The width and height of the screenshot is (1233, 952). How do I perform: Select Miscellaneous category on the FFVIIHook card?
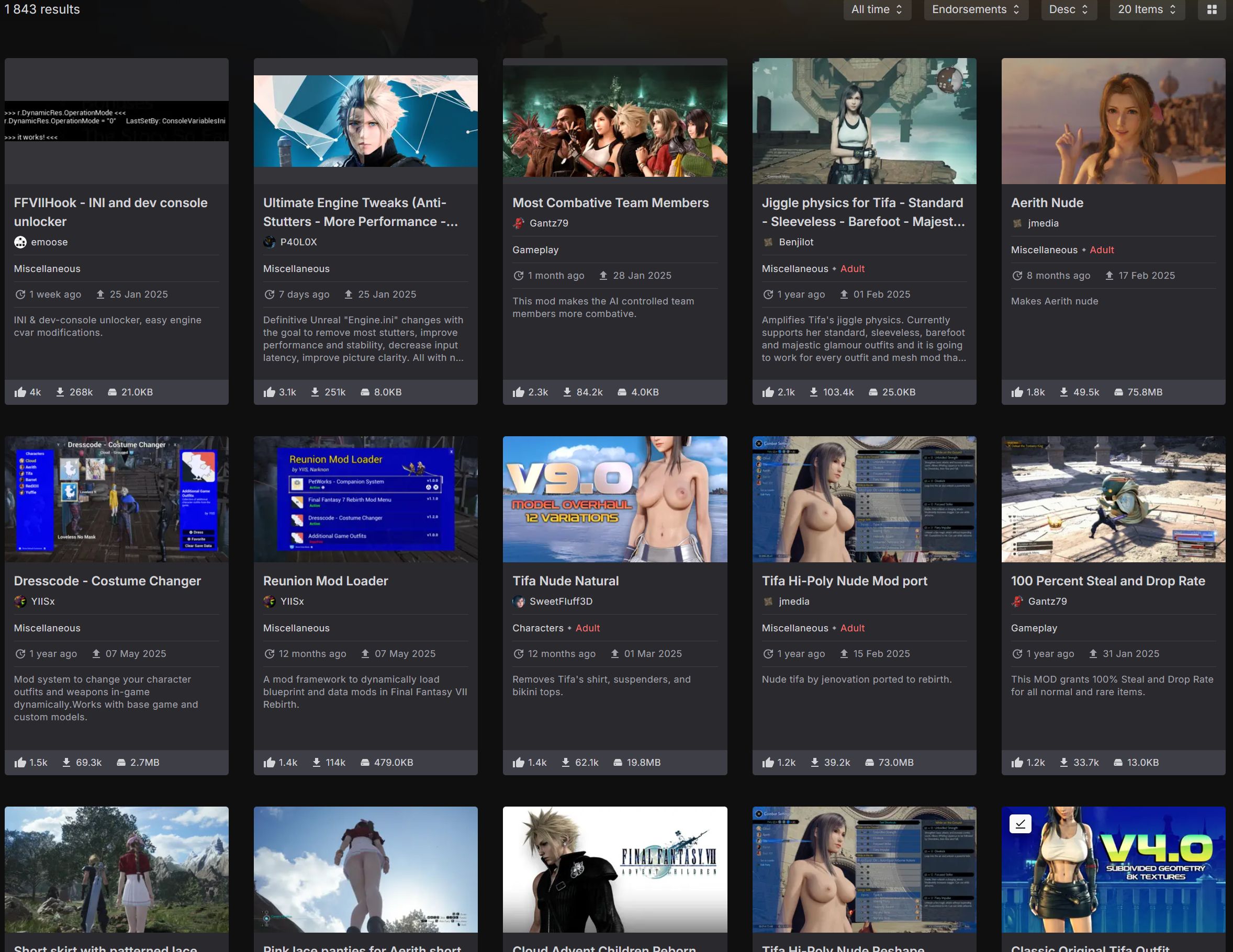[48, 269]
